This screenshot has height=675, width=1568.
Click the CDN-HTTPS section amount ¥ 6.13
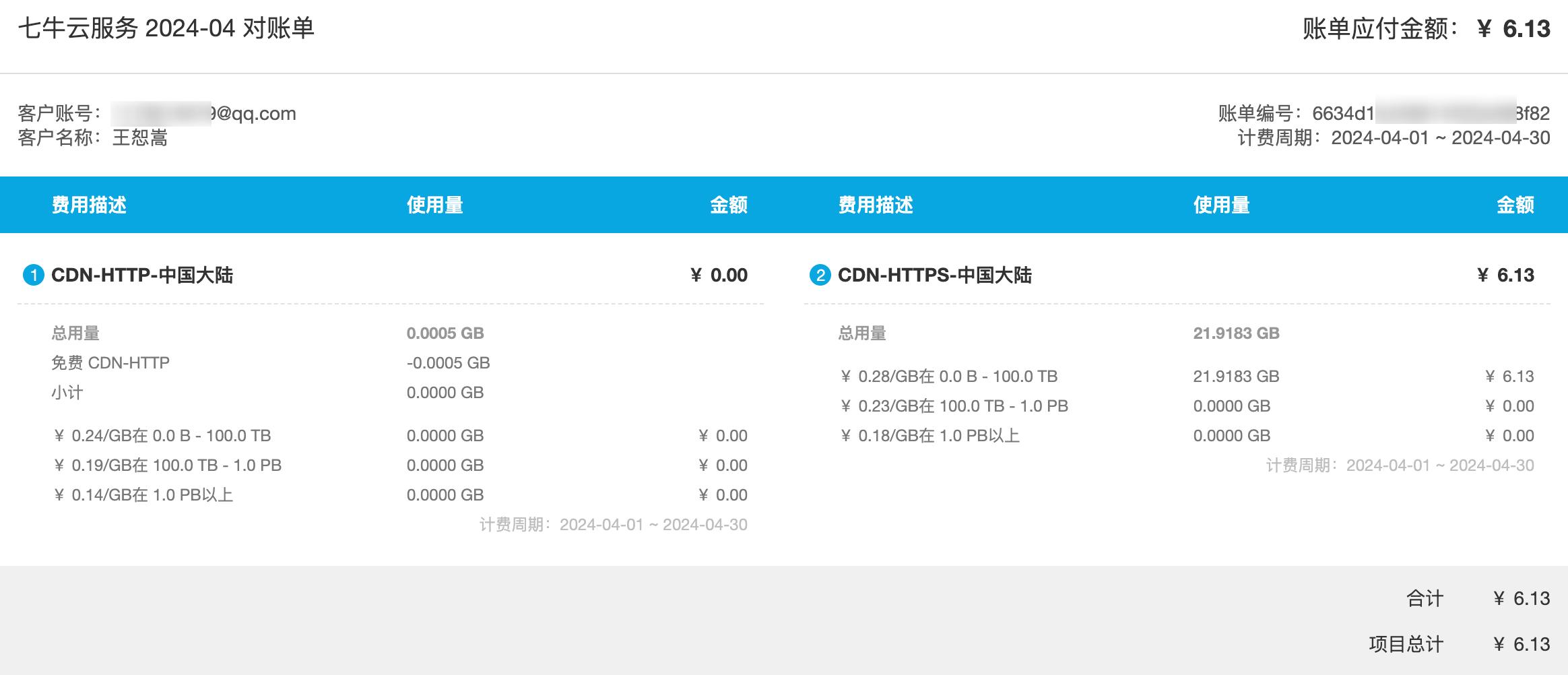1505,275
